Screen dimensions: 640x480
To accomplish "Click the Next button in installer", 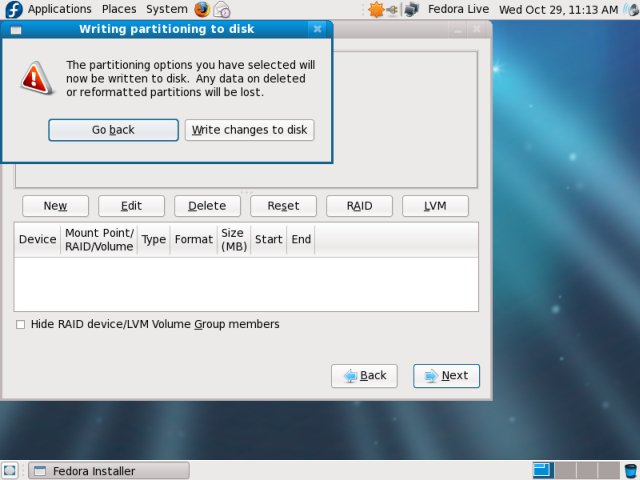I will [446, 376].
